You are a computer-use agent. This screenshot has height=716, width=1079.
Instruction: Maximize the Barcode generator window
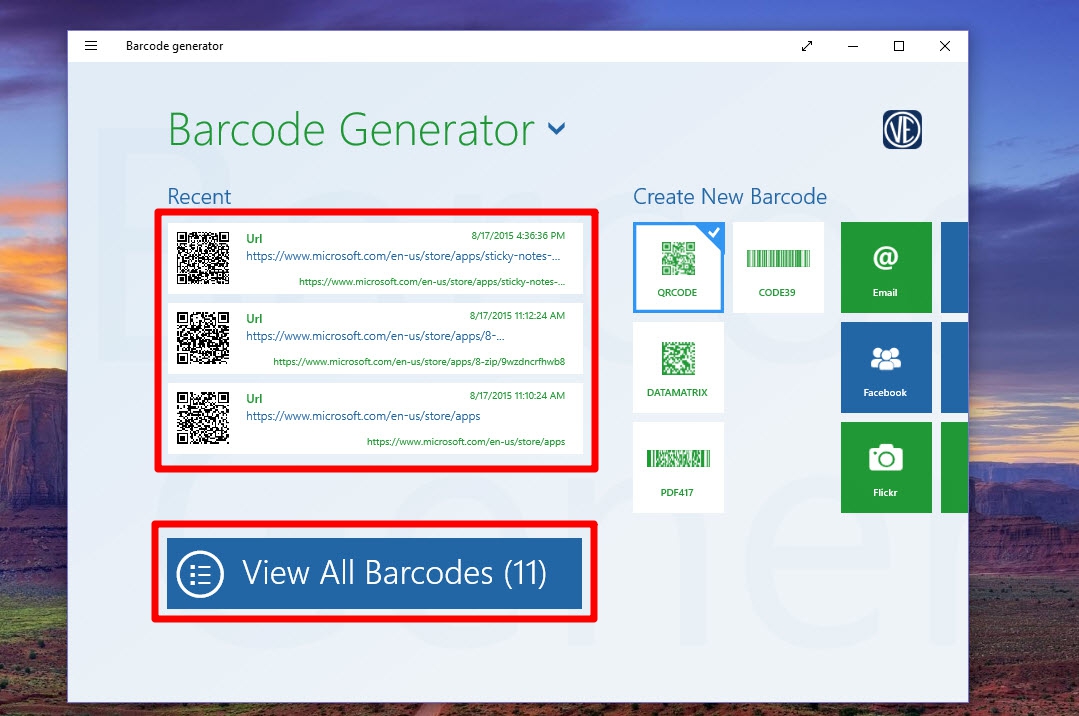(x=899, y=46)
